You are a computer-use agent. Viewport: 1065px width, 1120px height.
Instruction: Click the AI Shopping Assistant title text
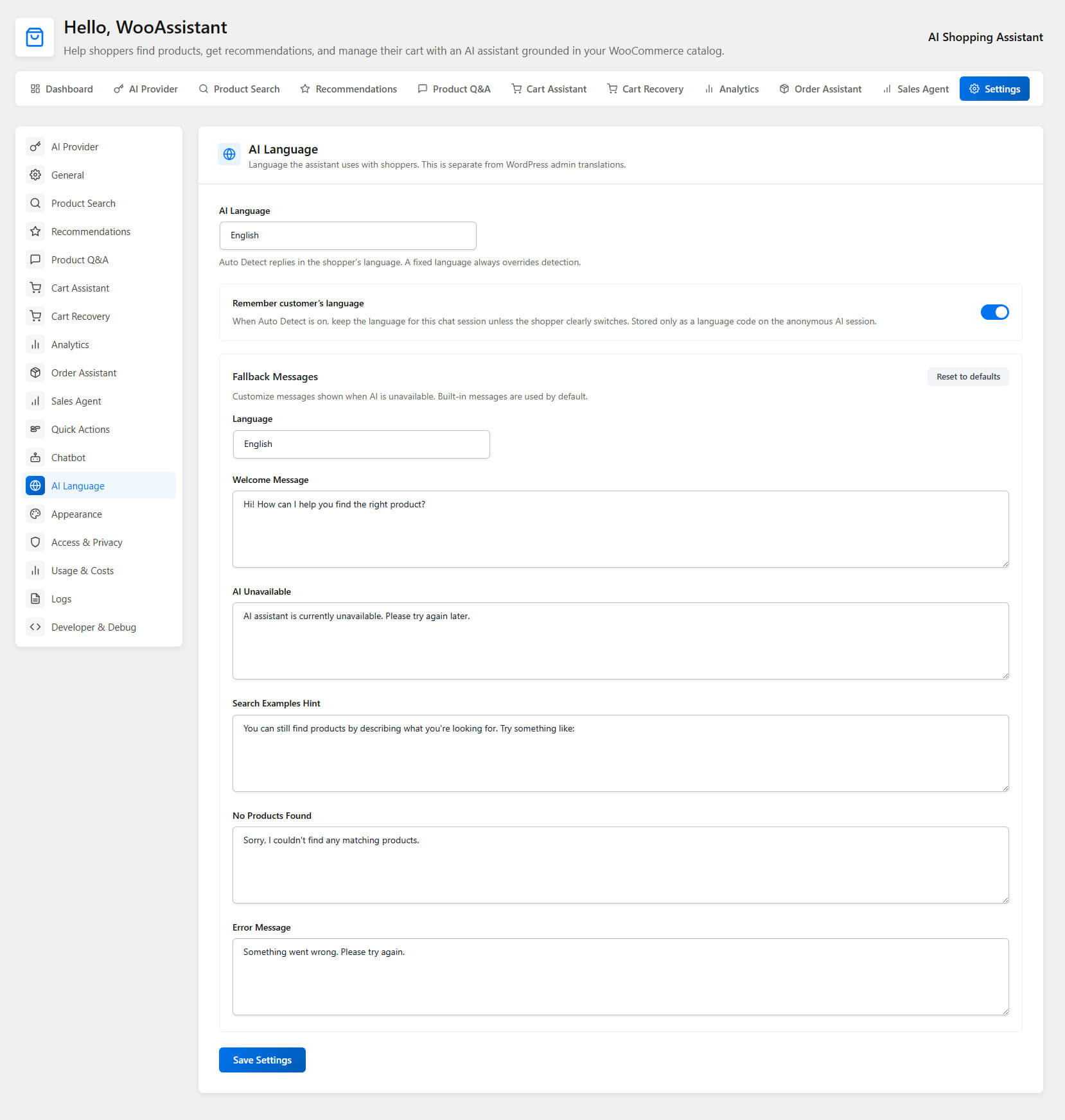[985, 37]
